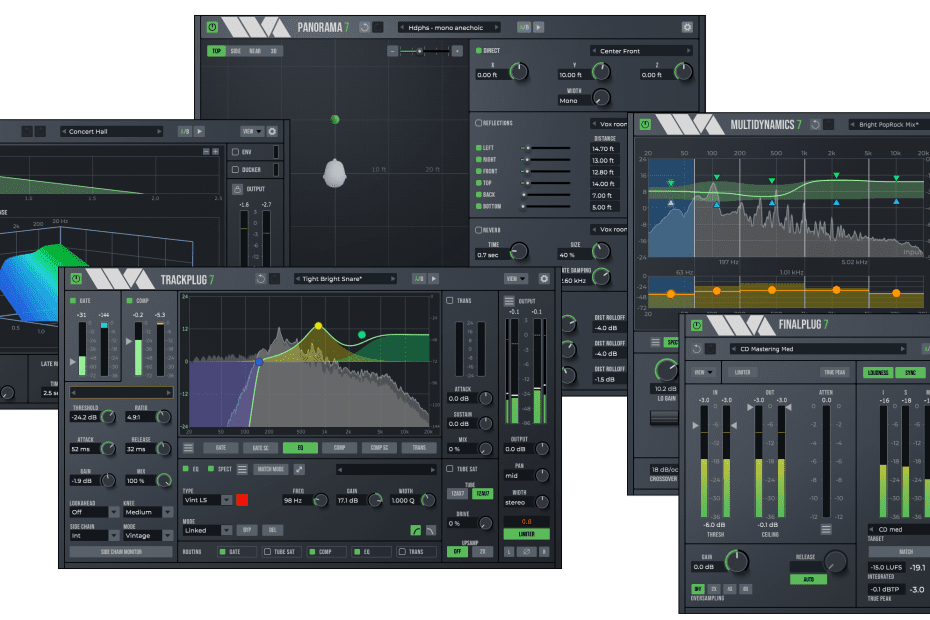Click the red EQ band color swatch
Screen dimensions: 930x620
242,500
